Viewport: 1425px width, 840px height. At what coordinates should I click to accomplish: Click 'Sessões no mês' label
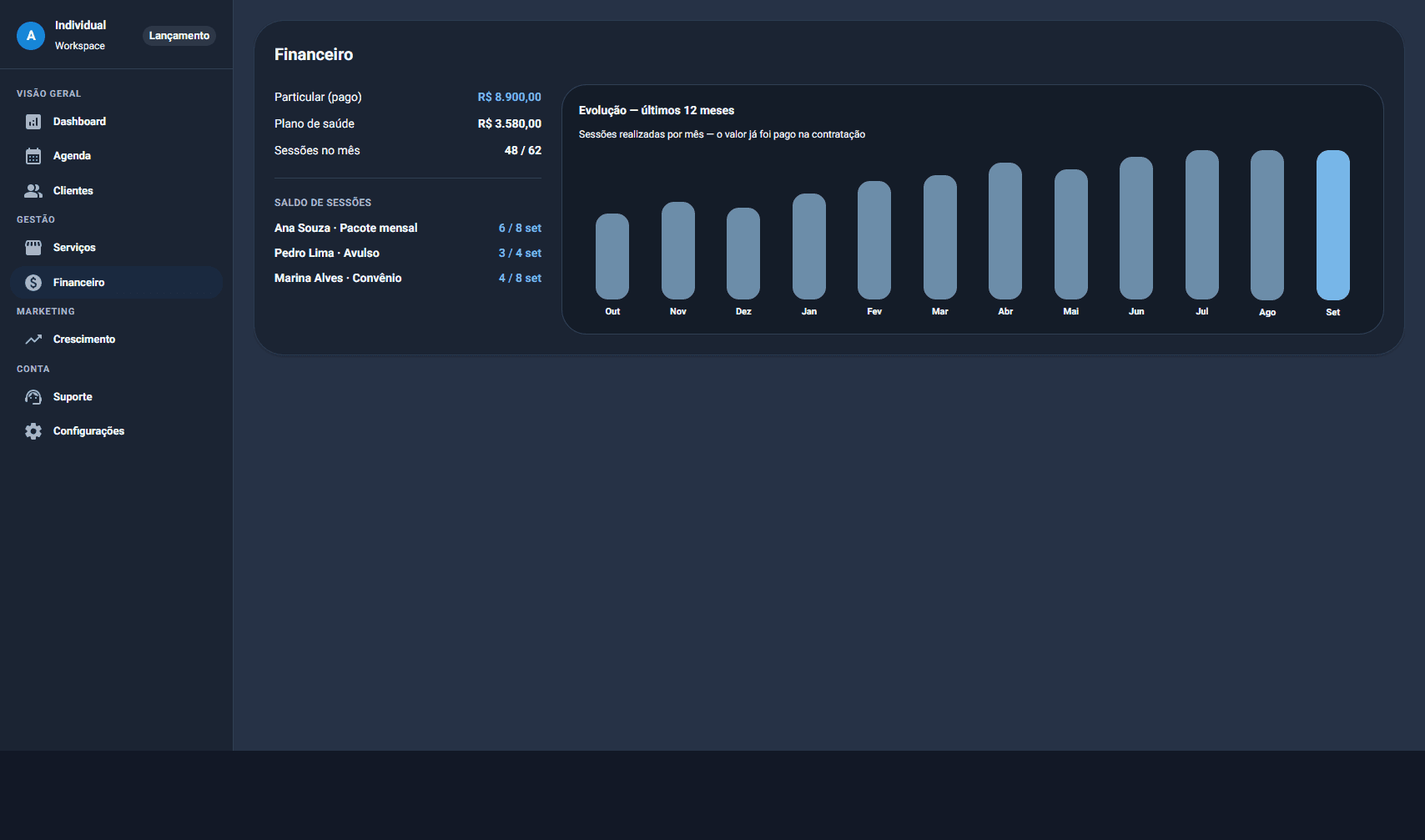pos(317,150)
